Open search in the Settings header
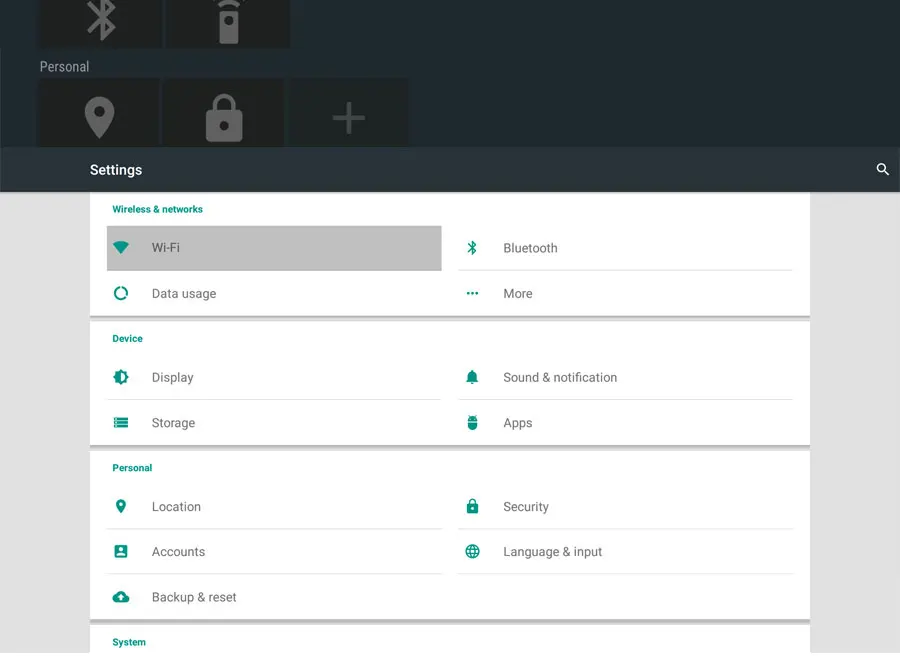Image resolution: width=900 pixels, height=668 pixels. [x=882, y=169]
